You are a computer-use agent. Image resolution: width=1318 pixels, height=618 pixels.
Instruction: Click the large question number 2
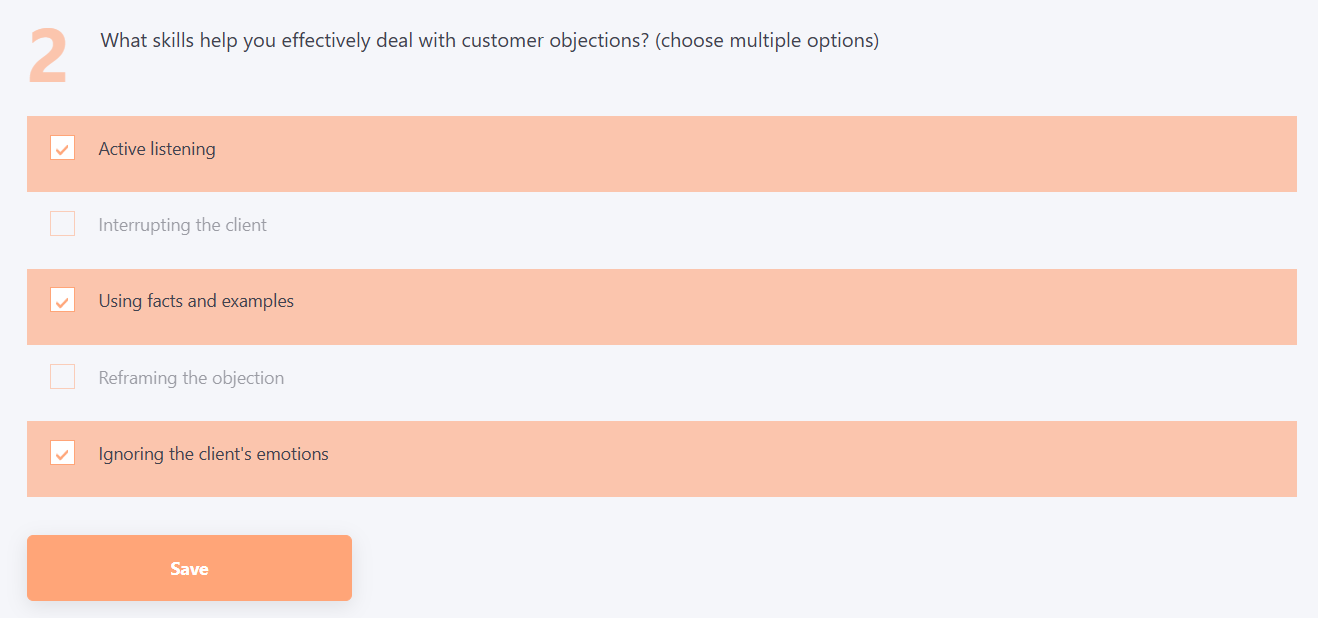click(x=48, y=57)
